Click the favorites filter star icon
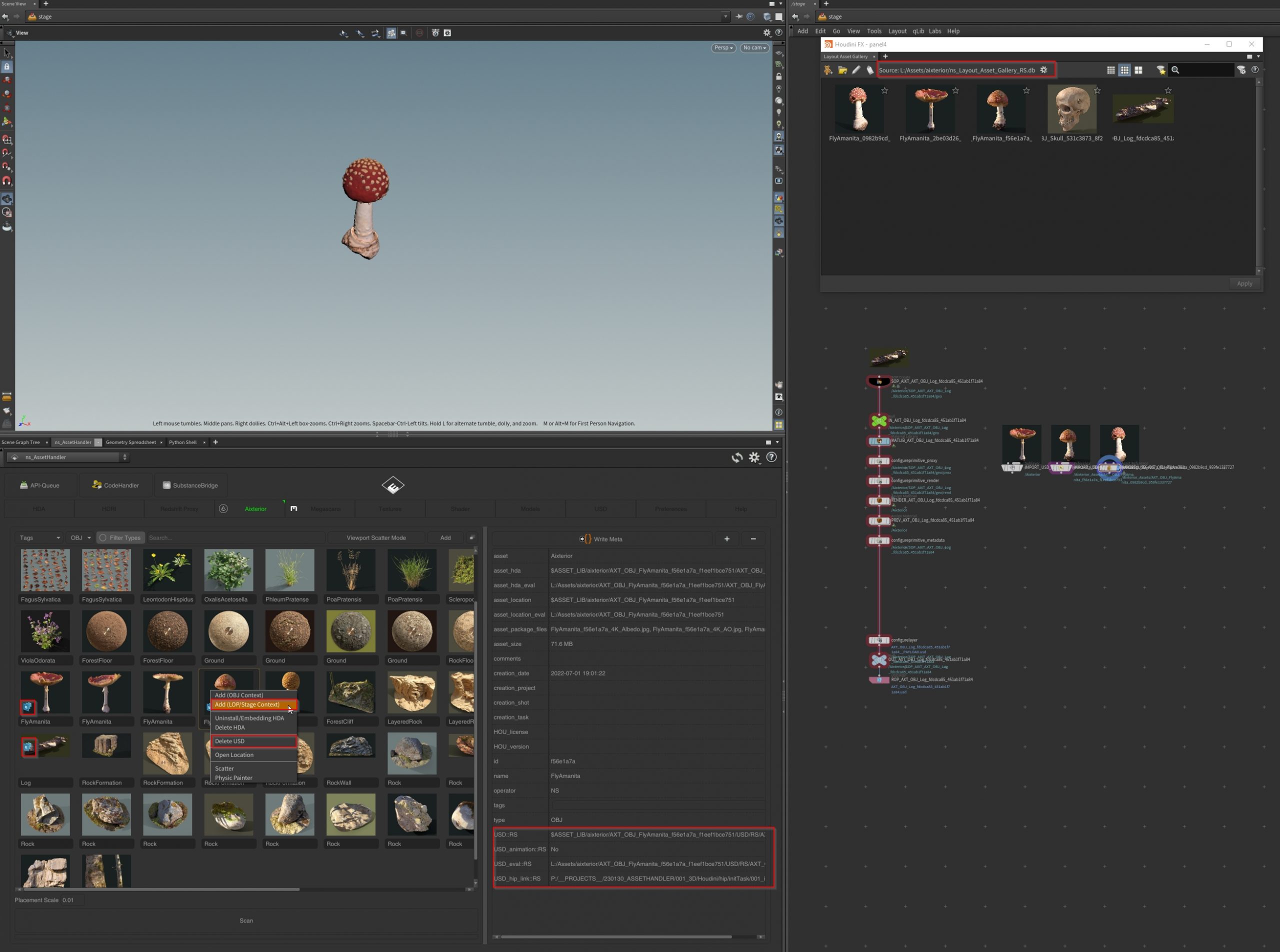Image resolution: width=1280 pixels, height=952 pixels. click(1160, 70)
